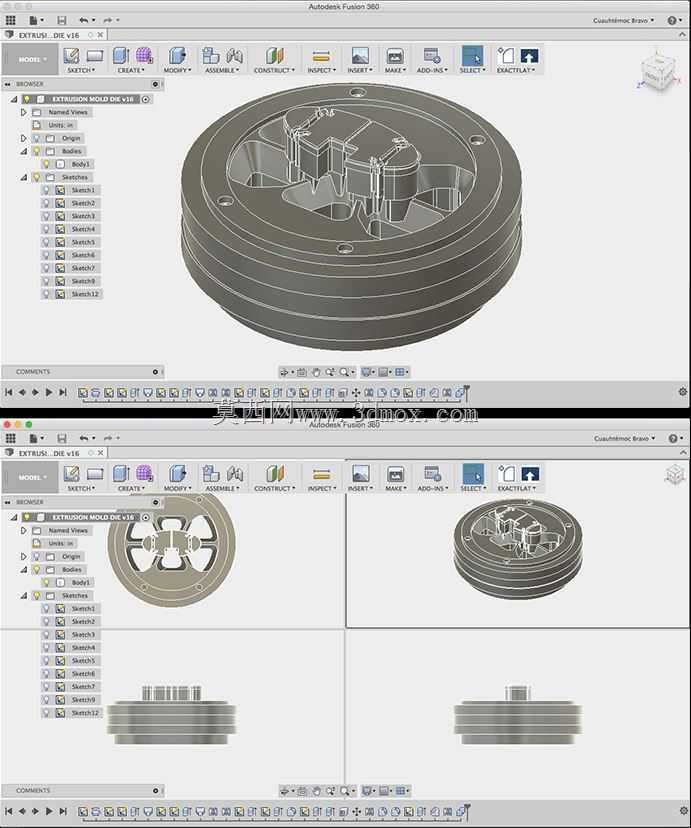Open Display Settings in top window nav bar
Screen dimensions: 691x828
tap(366, 372)
